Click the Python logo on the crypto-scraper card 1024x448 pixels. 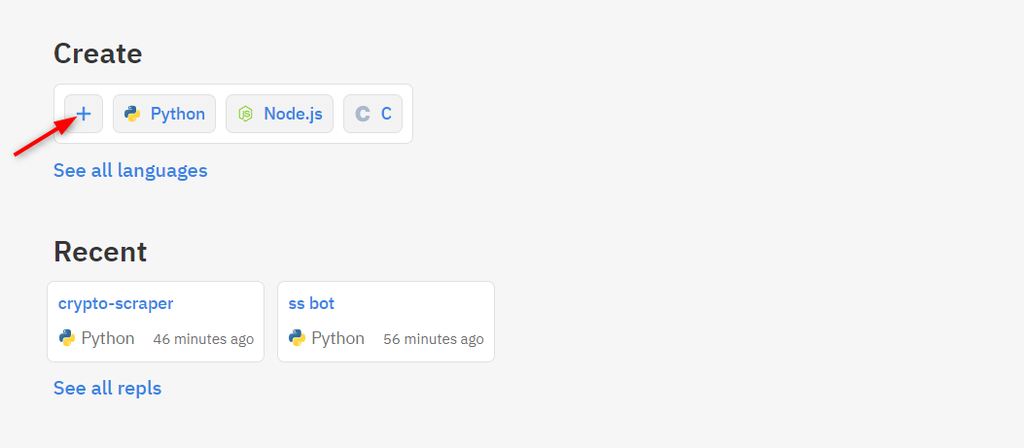tap(67, 338)
